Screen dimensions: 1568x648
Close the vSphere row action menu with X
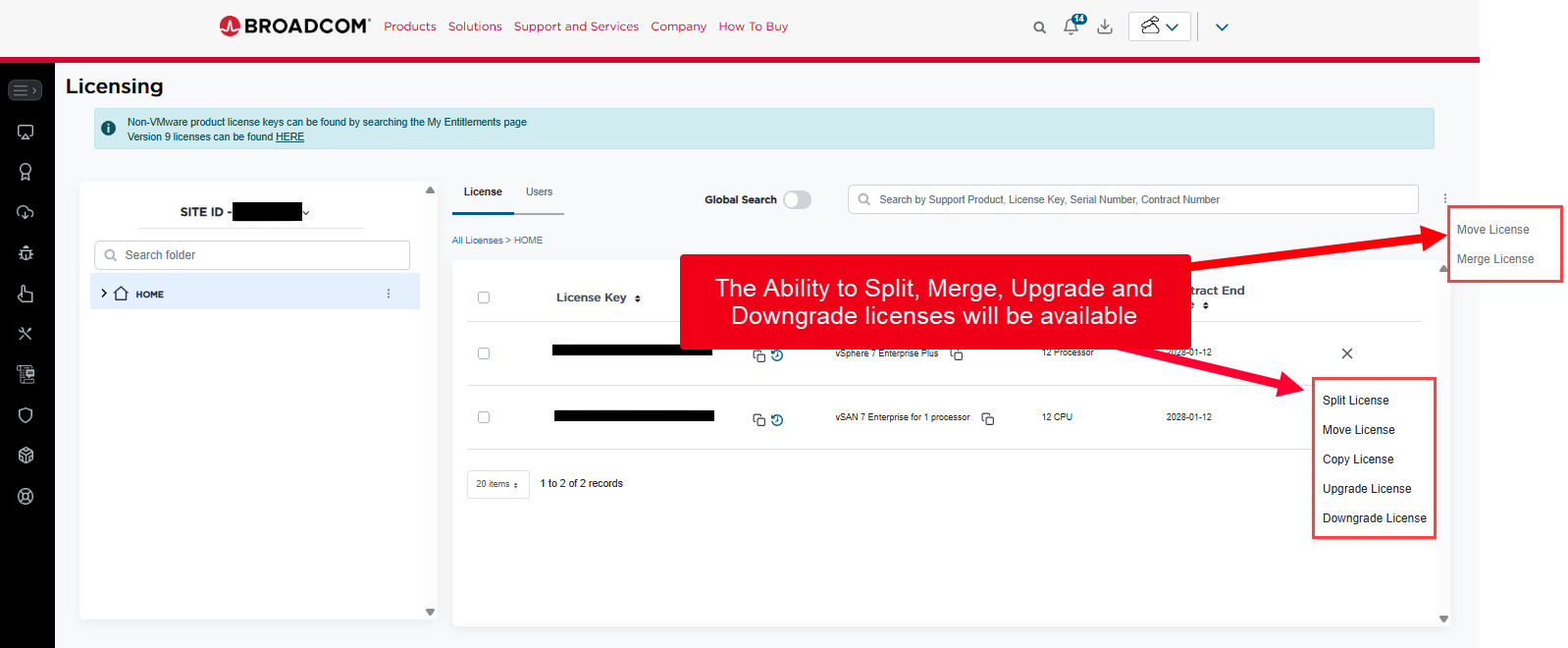pos(1347,353)
